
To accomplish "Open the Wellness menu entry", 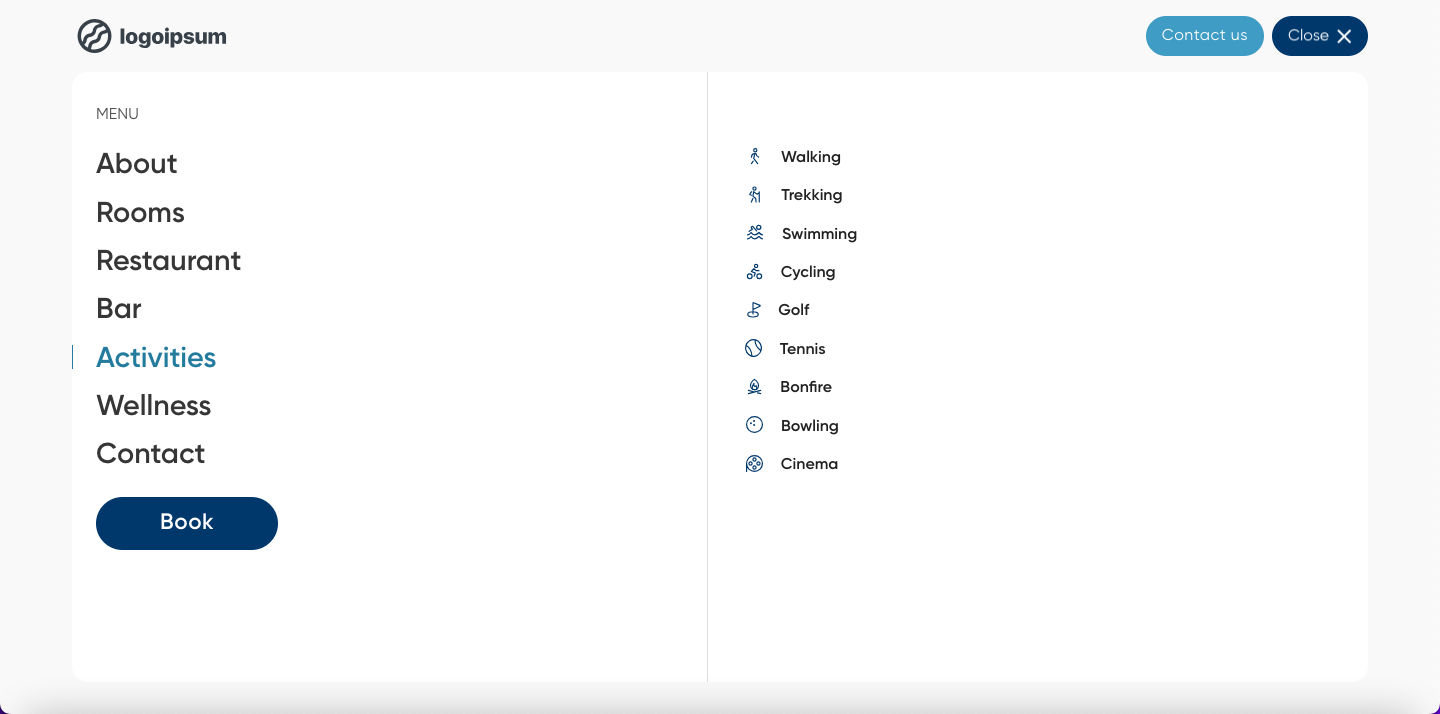I will click(x=153, y=406).
